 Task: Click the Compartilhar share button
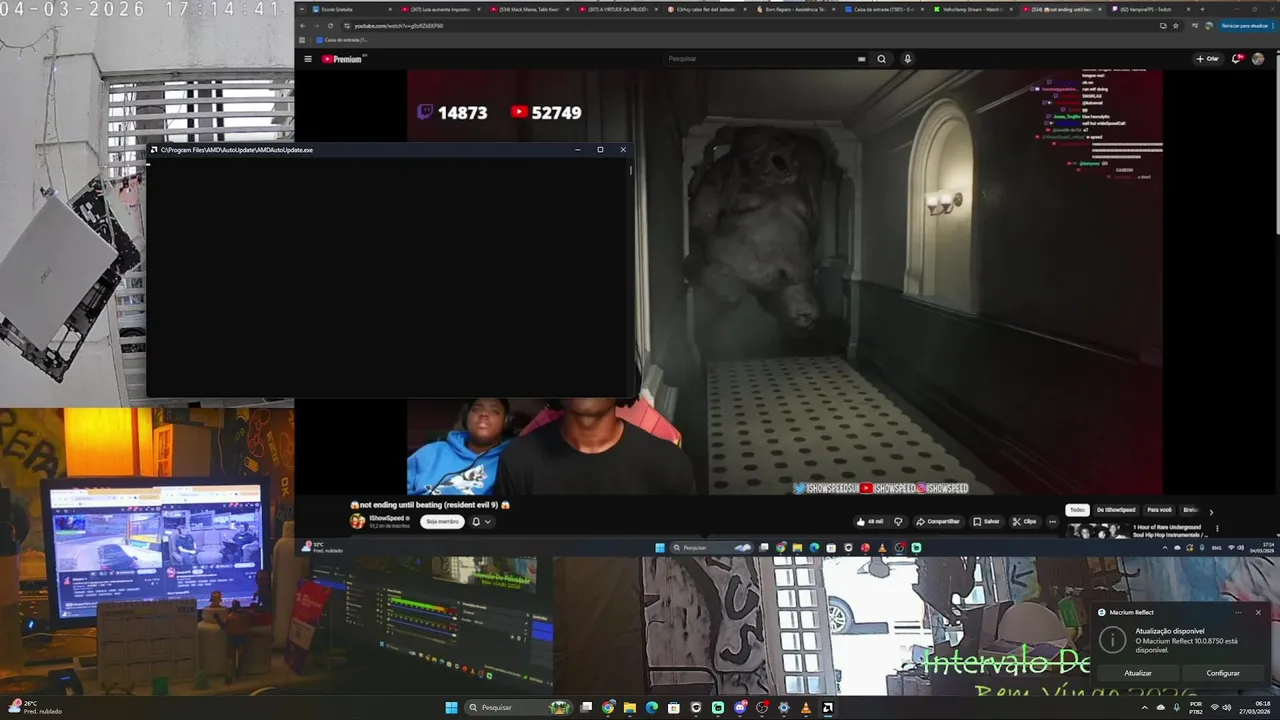[x=938, y=521]
